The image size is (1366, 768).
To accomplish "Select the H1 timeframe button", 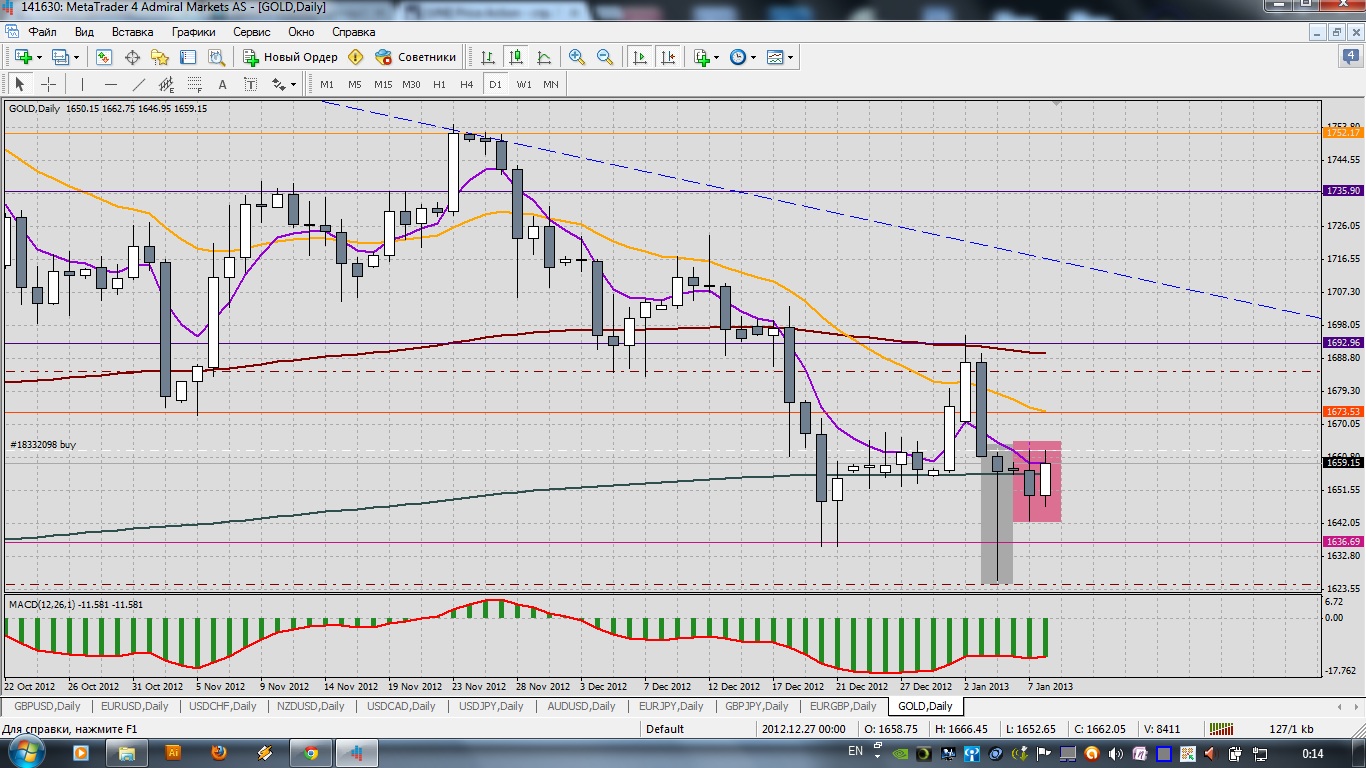I will pos(439,84).
